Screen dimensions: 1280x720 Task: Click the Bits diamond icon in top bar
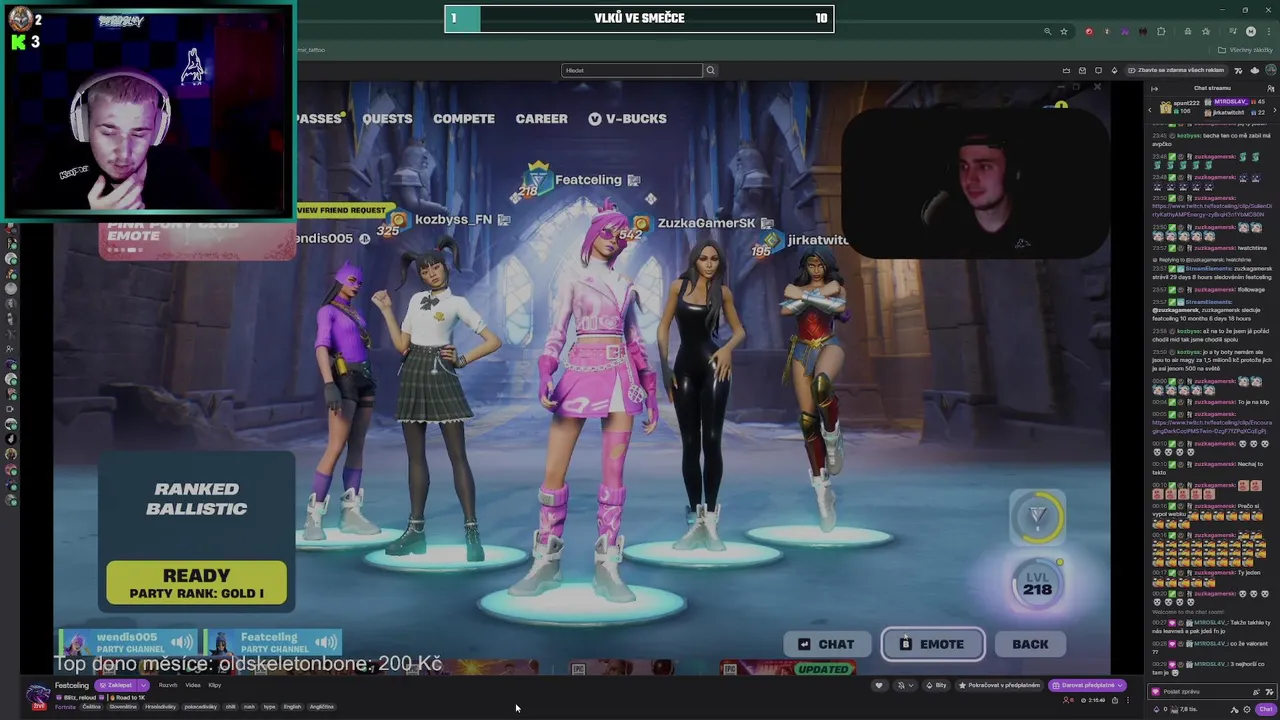1115,70
